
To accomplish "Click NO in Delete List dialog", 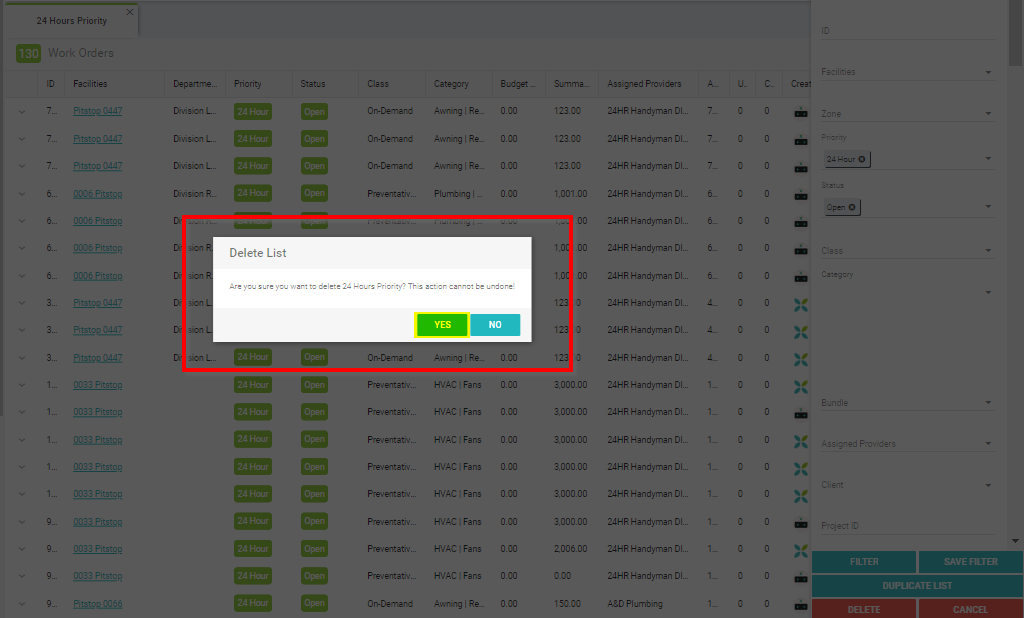I will tap(495, 325).
